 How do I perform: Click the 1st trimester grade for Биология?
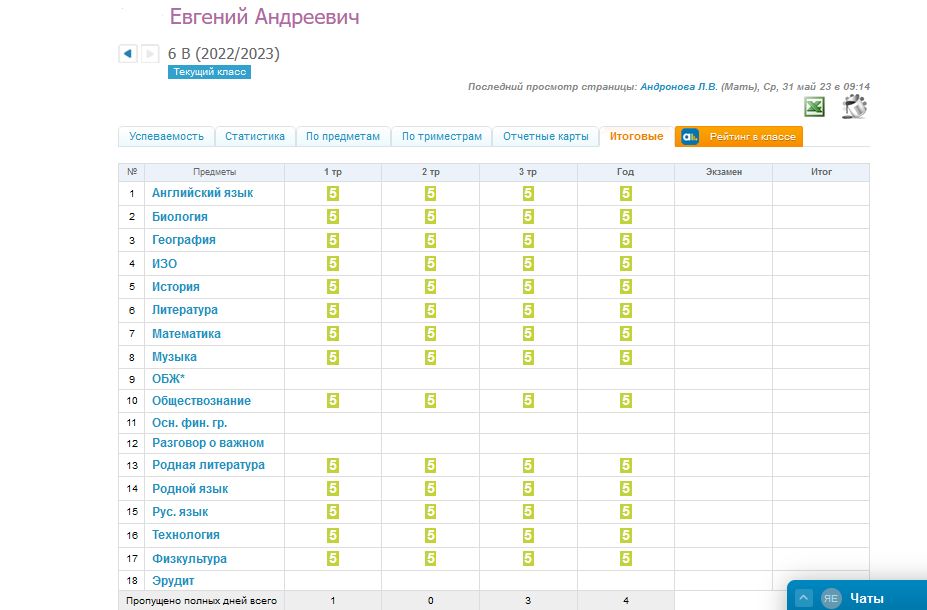point(333,216)
